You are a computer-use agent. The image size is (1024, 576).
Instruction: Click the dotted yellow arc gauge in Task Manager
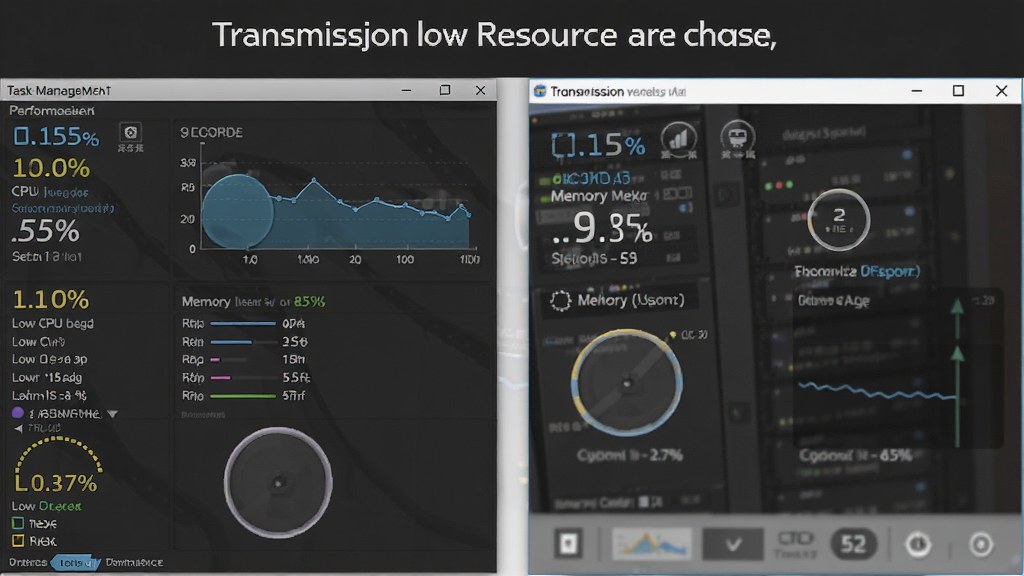click(58, 454)
